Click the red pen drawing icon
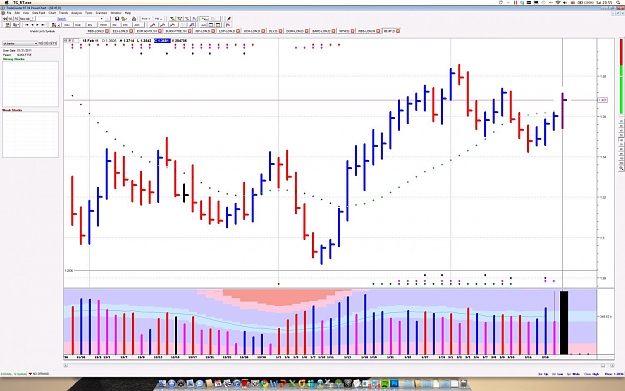The image size is (625, 391). coord(229,19)
